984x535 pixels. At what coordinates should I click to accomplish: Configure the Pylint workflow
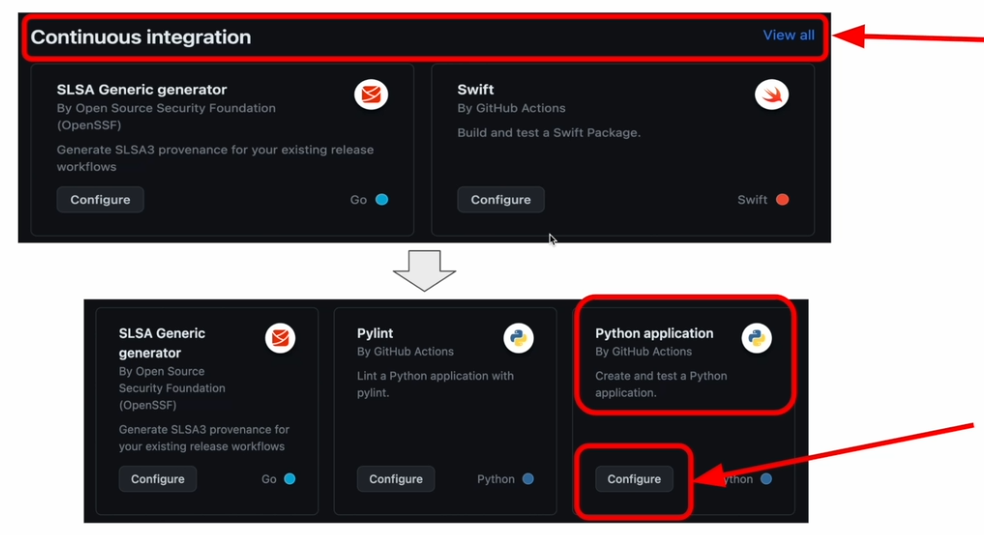click(x=395, y=479)
